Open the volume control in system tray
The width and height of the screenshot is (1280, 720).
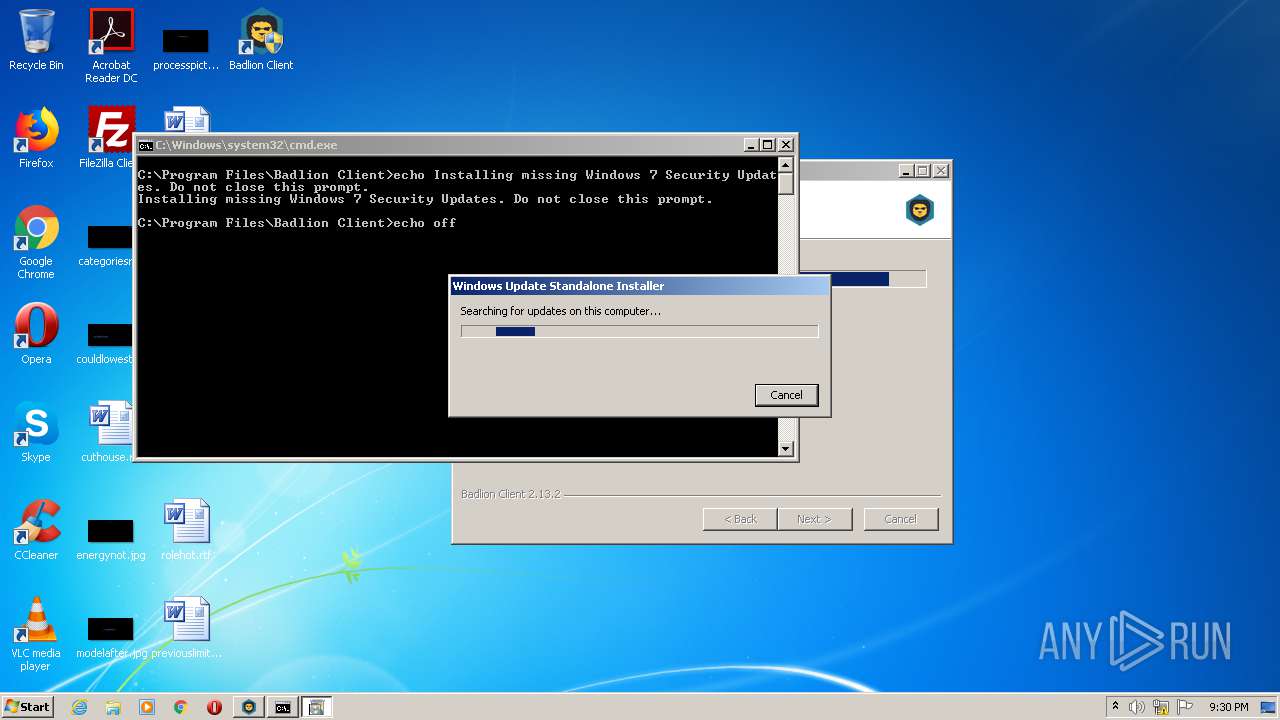(1137, 707)
